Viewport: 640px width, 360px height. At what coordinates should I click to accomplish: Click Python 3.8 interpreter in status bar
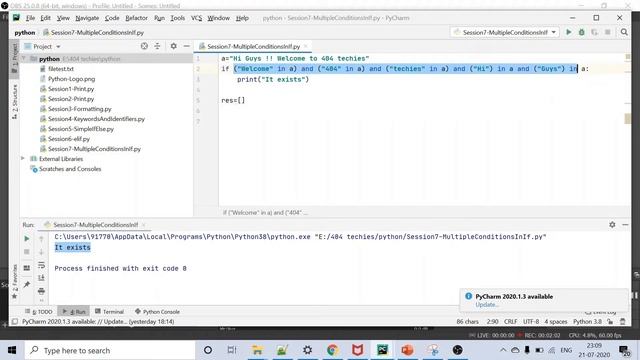[587, 322]
